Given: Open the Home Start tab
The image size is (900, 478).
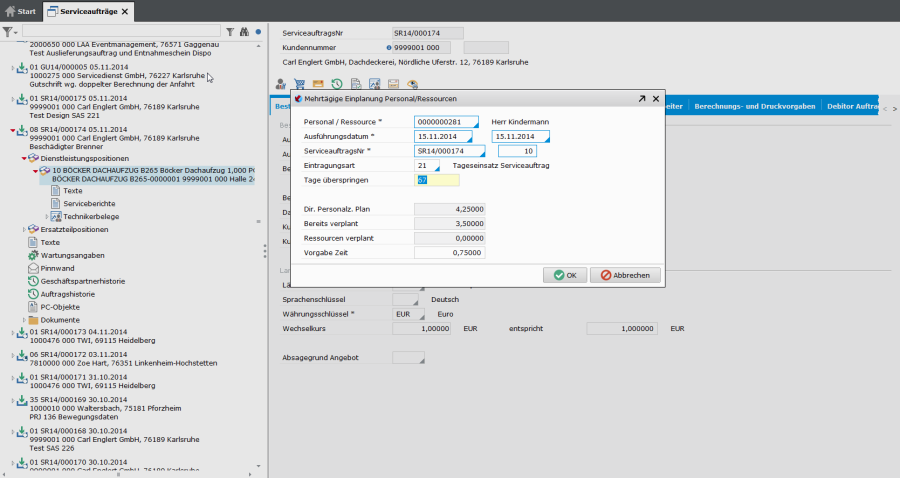Looking at the screenshot, I should click(20, 10).
